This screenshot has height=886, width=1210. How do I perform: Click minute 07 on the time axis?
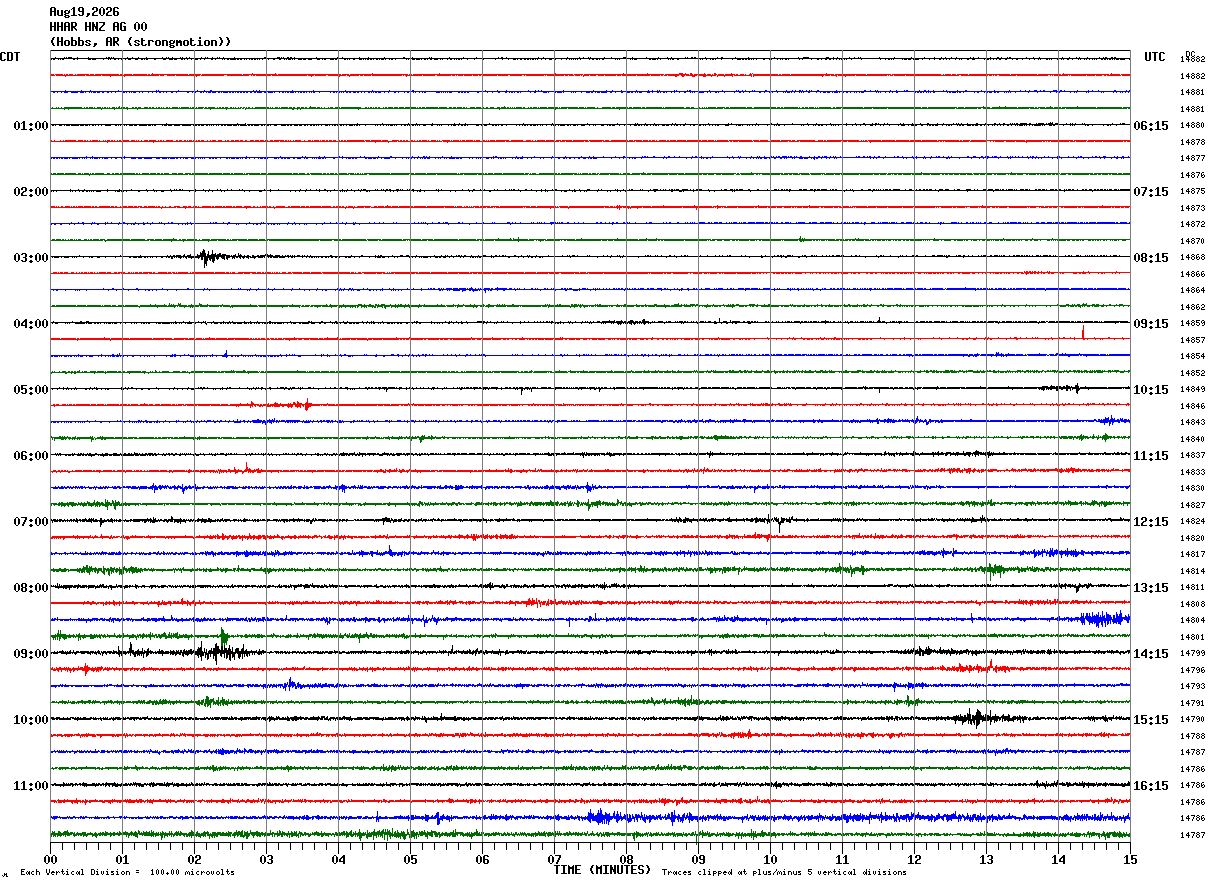tap(554, 859)
